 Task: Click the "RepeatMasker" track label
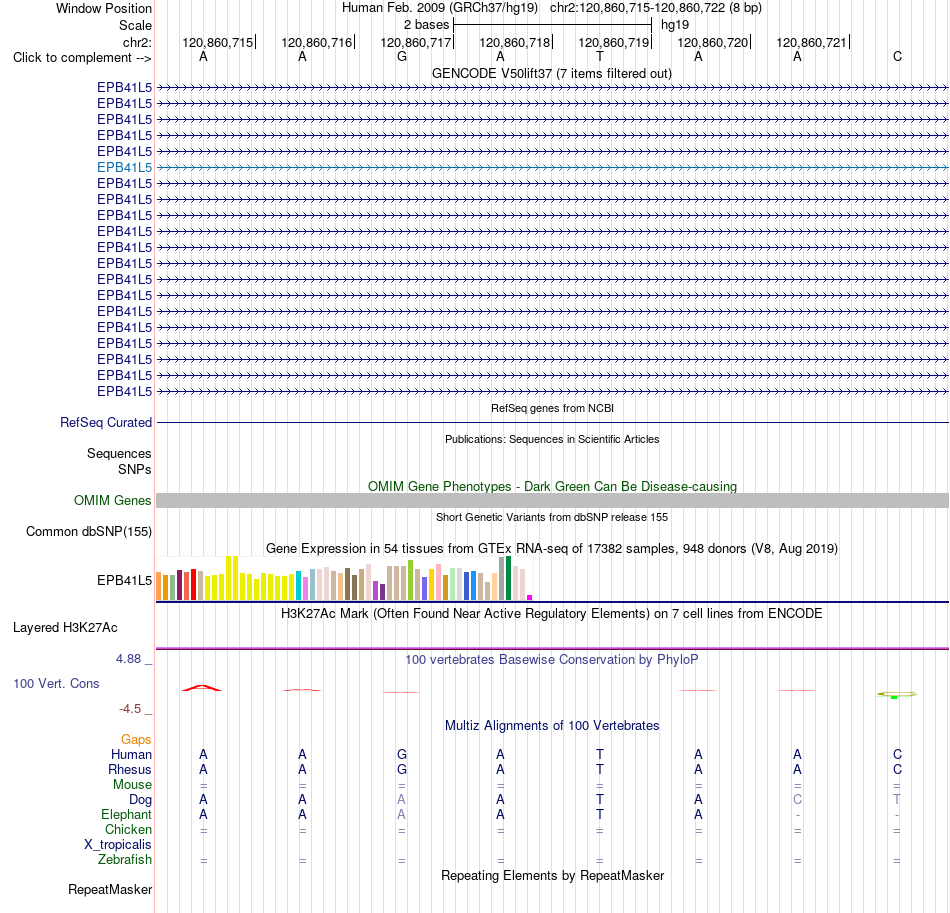click(x=110, y=890)
